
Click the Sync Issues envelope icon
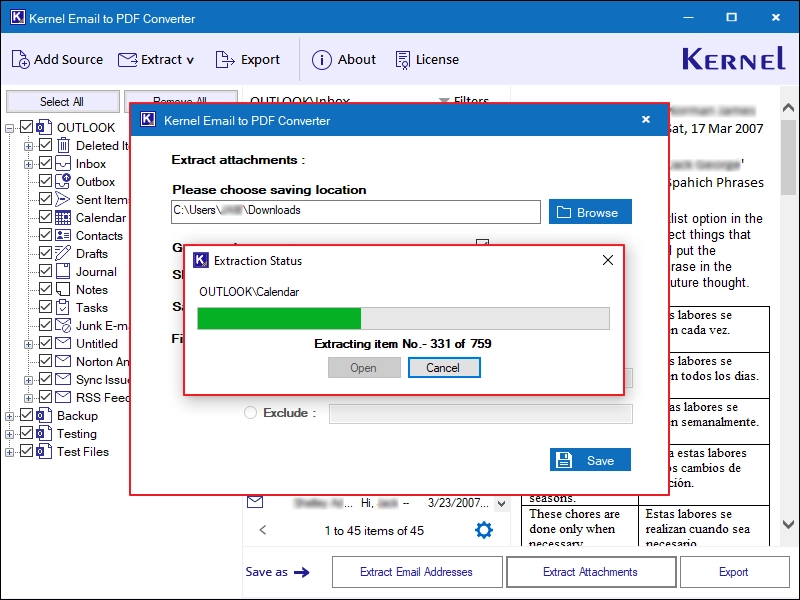tap(63, 379)
